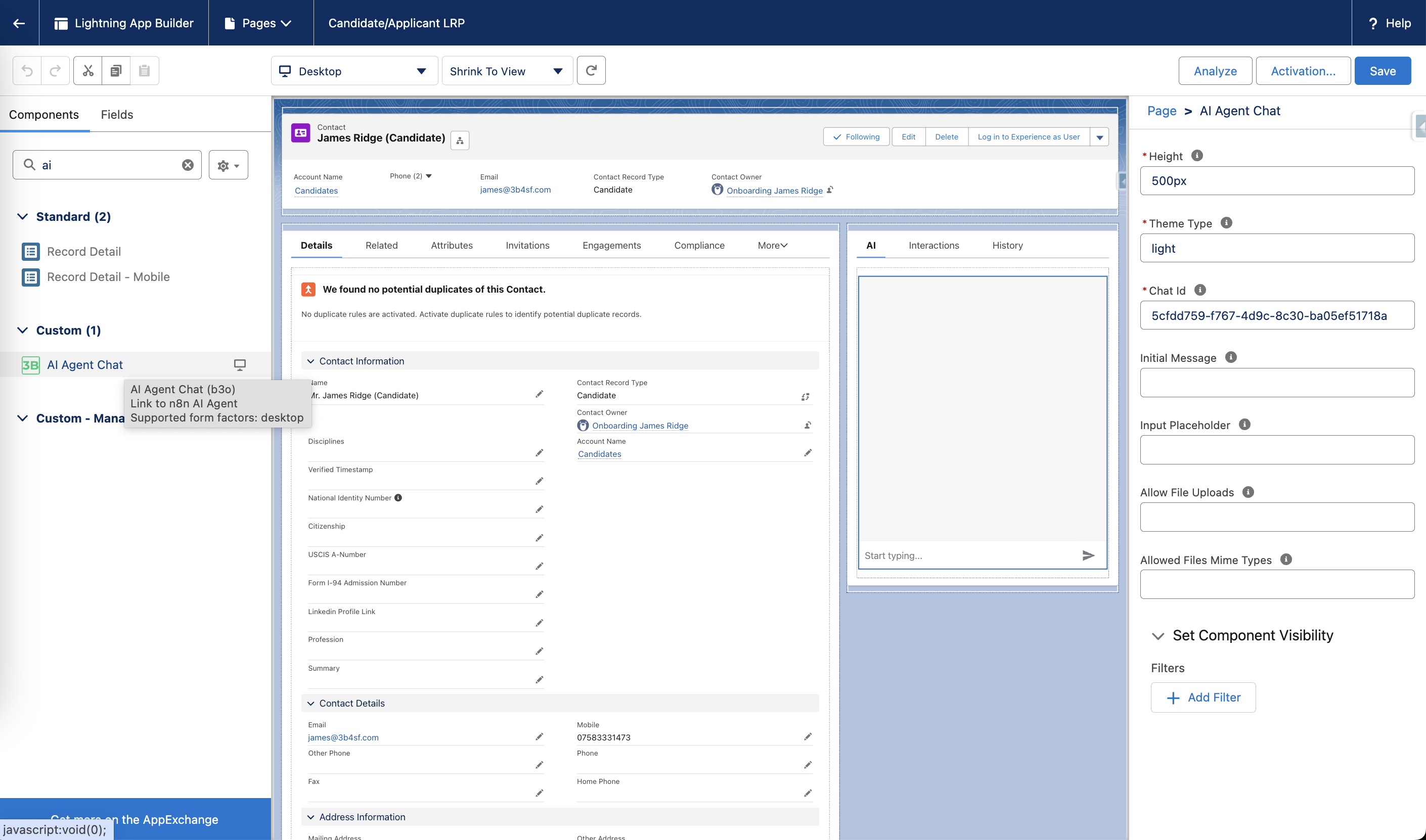The height and width of the screenshot is (840, 1426).
Task: Click the undo icon
Action: click(27, 71)
